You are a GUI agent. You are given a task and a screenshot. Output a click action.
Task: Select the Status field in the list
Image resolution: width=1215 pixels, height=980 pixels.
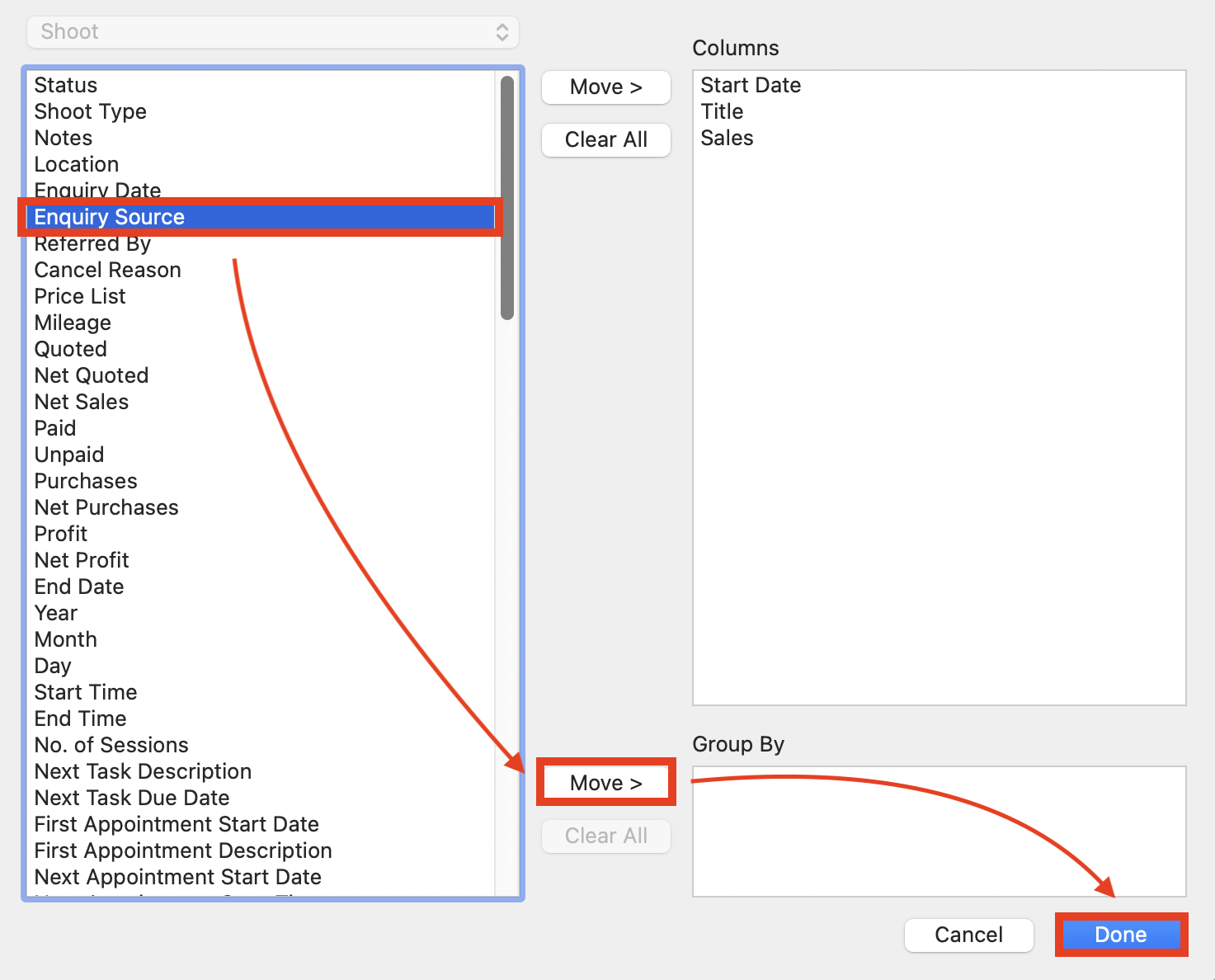click(65, 85)
